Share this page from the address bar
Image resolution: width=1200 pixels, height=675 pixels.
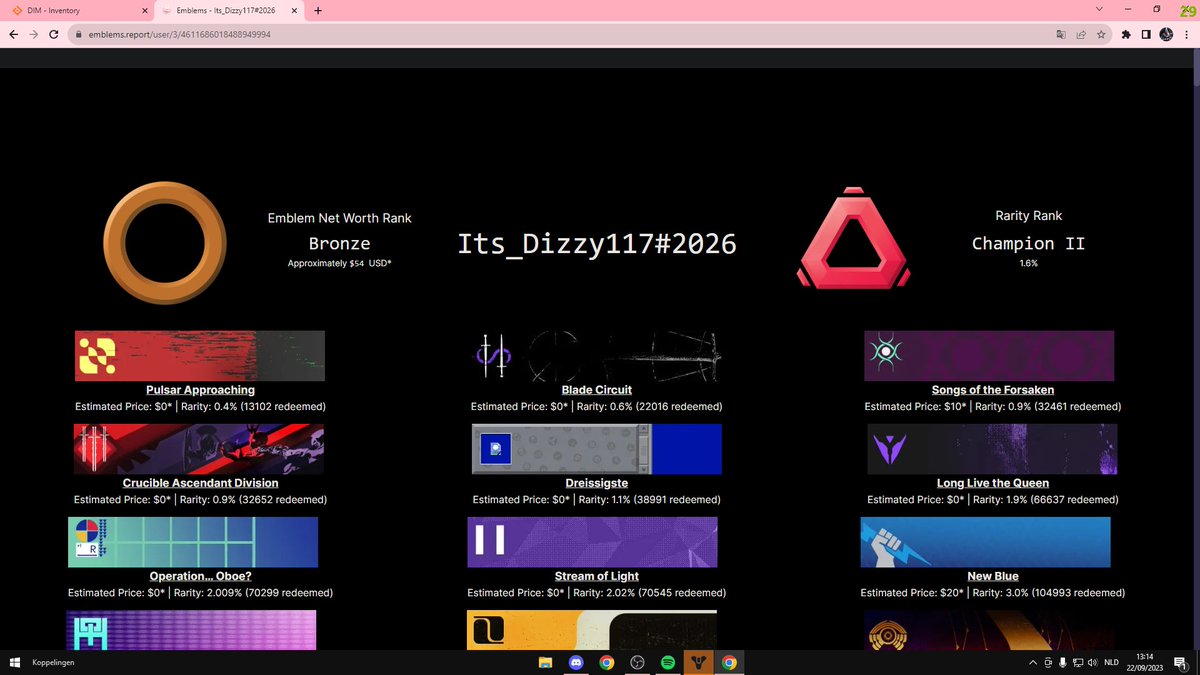click(1081, 33)
